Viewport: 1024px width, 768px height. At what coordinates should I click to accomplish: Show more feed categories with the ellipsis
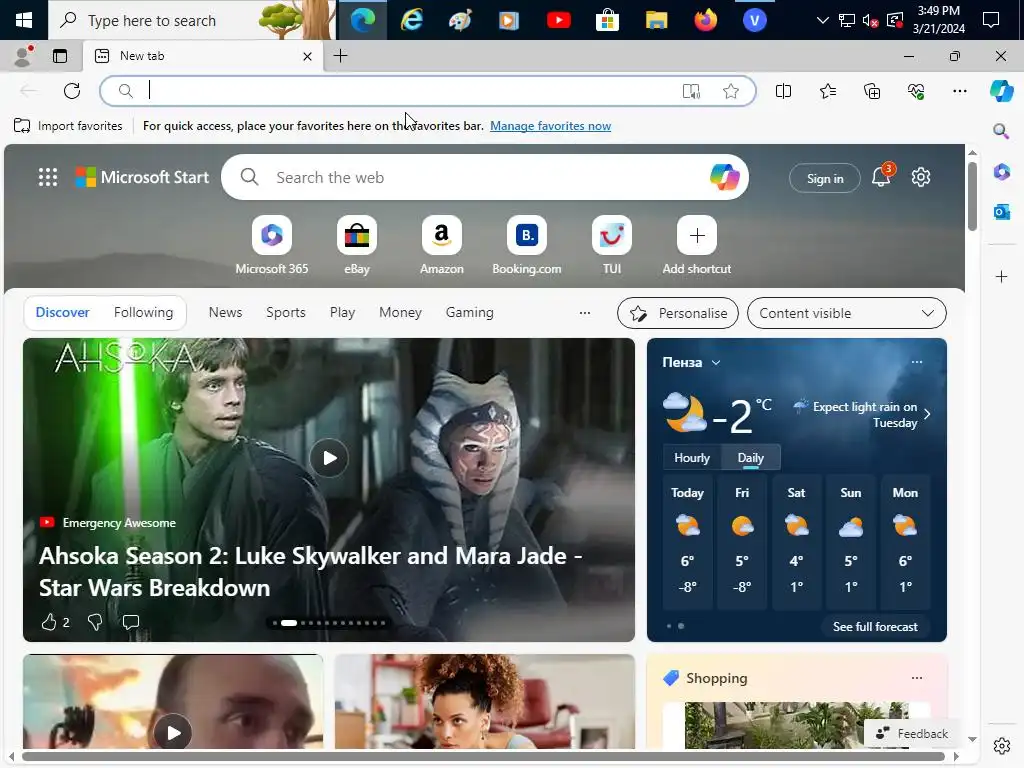(x=584, y=313)
